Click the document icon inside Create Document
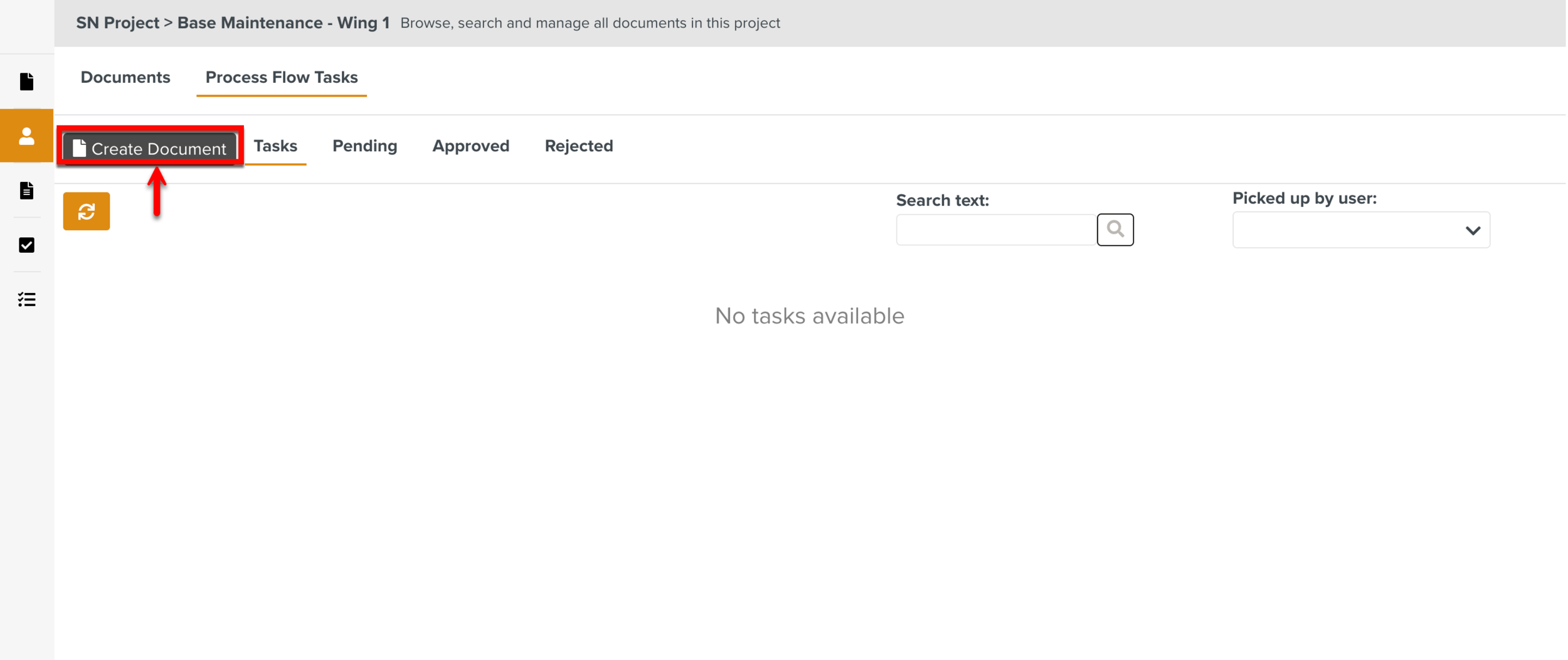This screenshot has height=660, width=1568. pos(79,148)
